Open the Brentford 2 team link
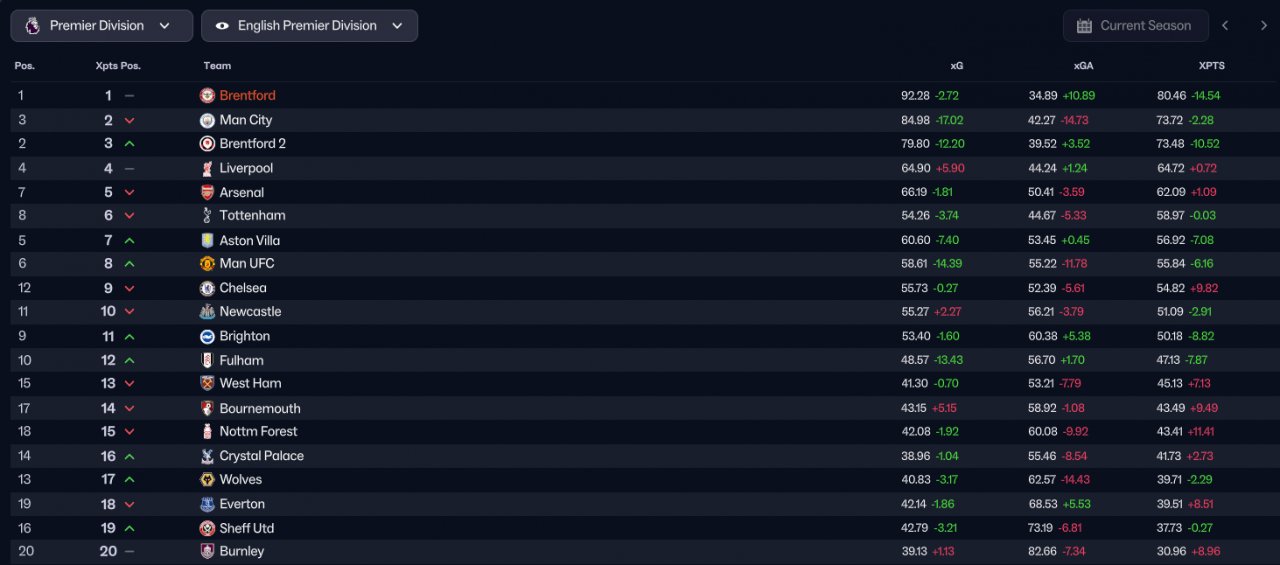The image size is (1280, 565). (253, 144)
